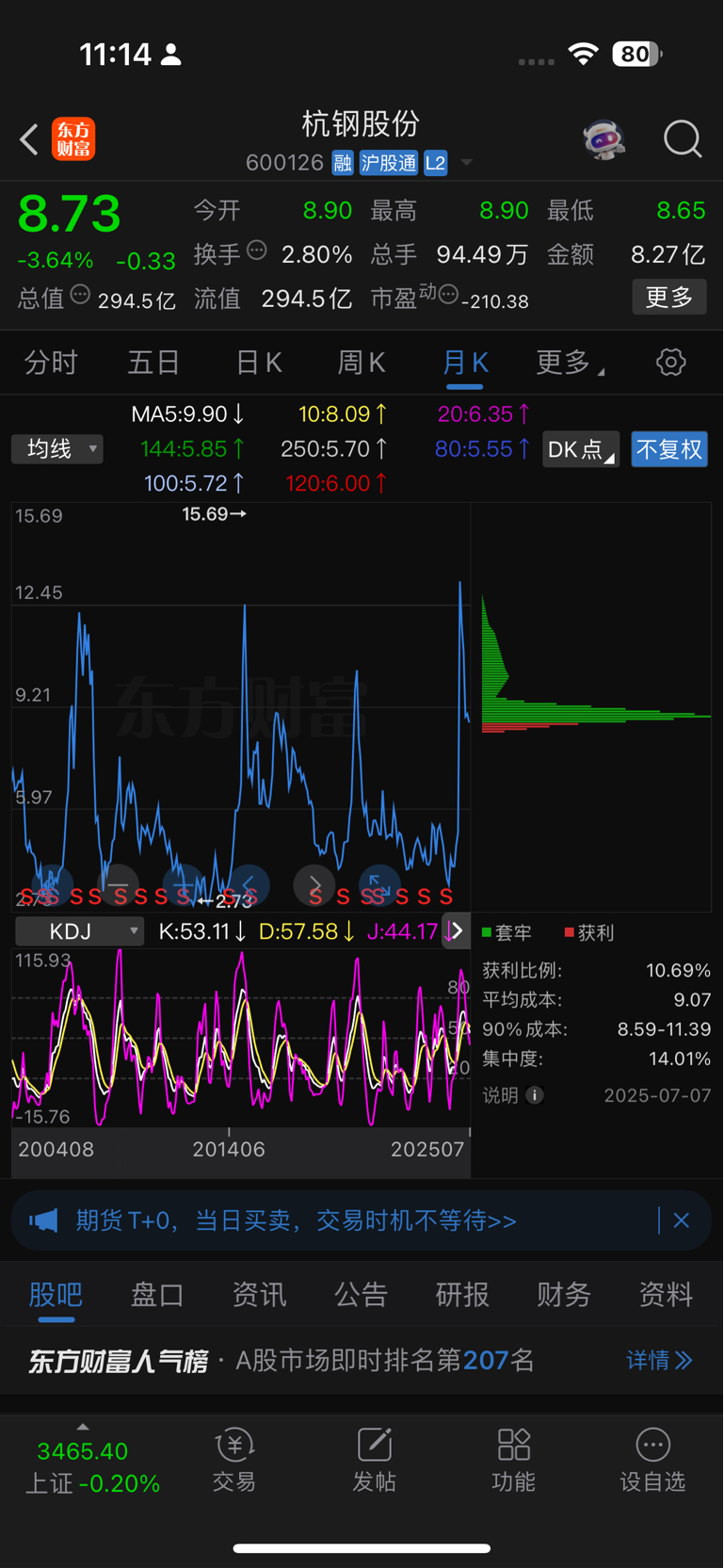Tap 设自选 add-to-watchlist icon

[x=652, y=1460]
